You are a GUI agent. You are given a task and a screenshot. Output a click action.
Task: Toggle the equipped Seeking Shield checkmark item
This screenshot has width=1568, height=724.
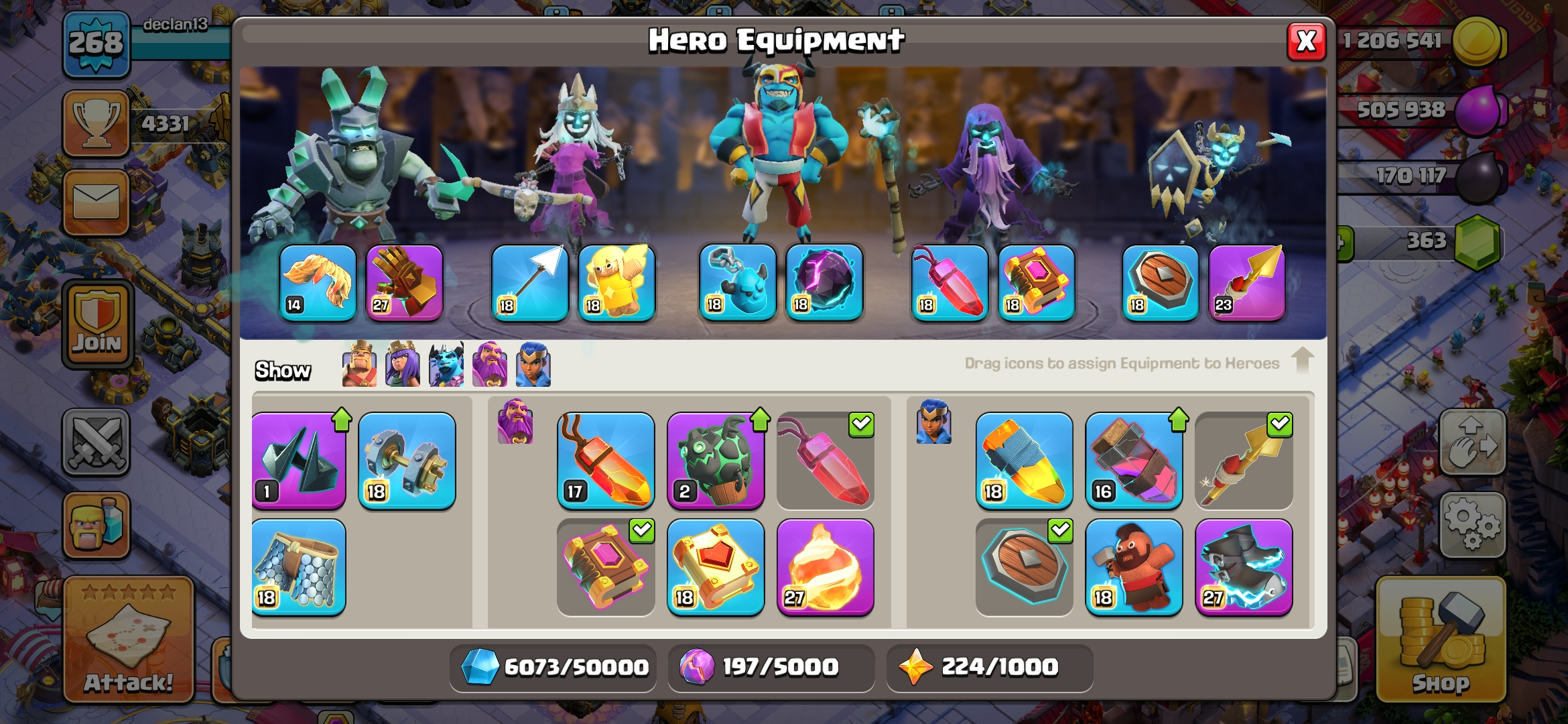[1024, 567]
